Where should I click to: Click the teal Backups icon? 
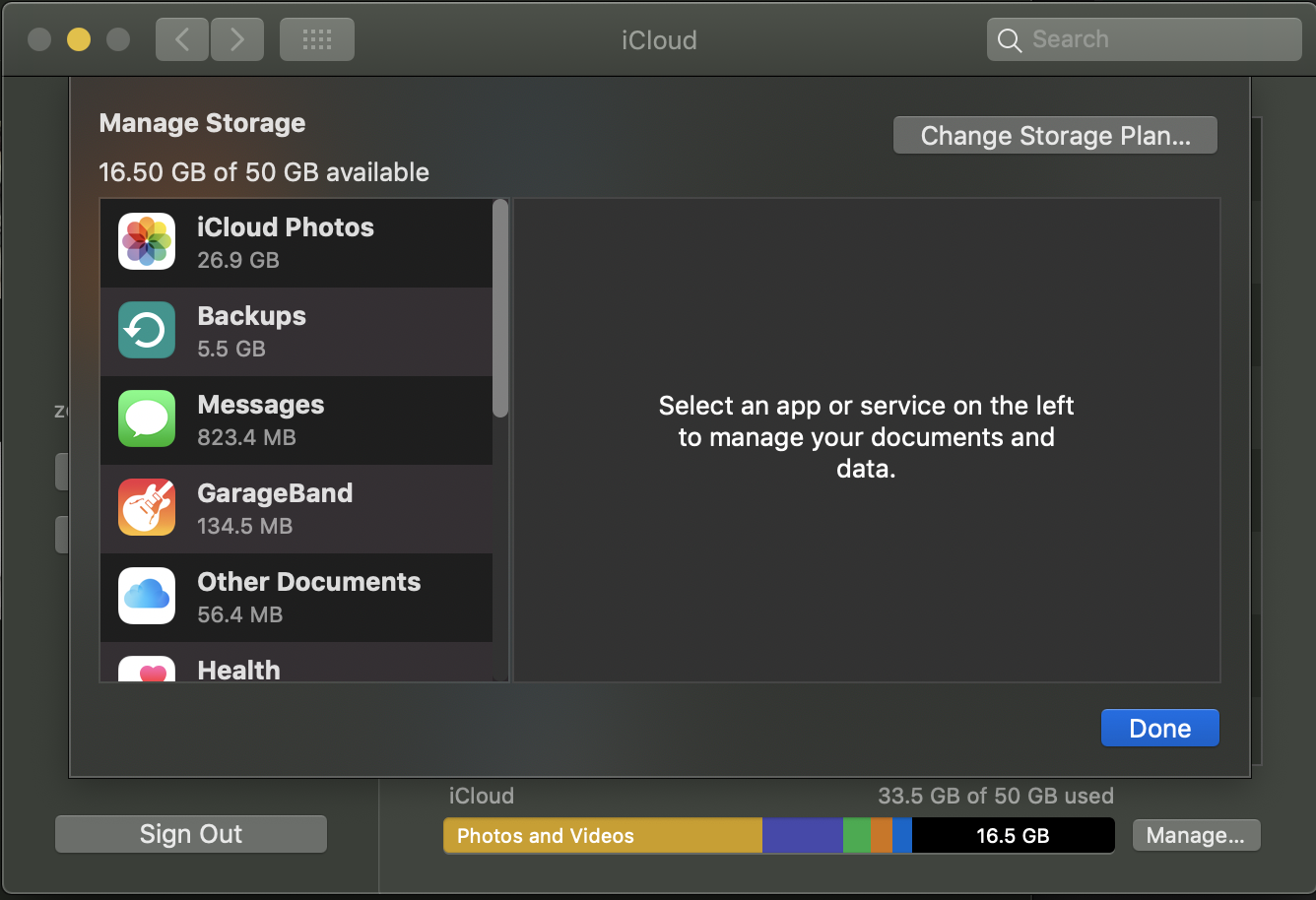(147, 330)
